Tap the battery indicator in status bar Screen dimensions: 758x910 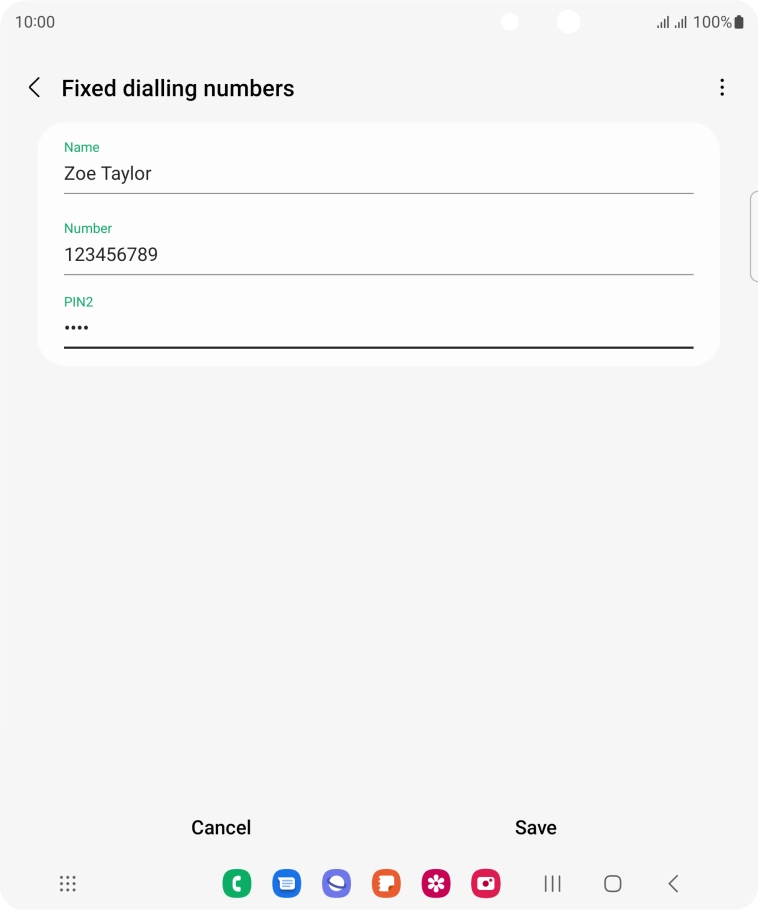[739, 22]
